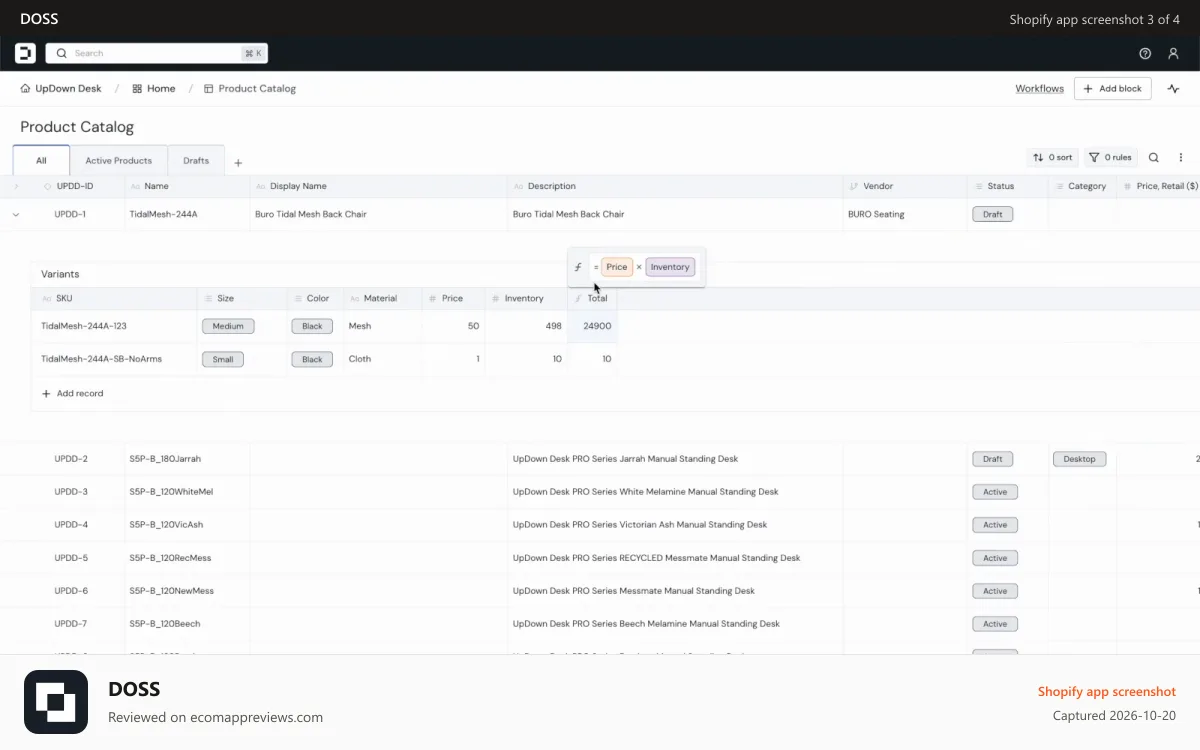Click the Active status badge for UPDD-5
Screen dimensions: 1200x750
click(995, 558)
